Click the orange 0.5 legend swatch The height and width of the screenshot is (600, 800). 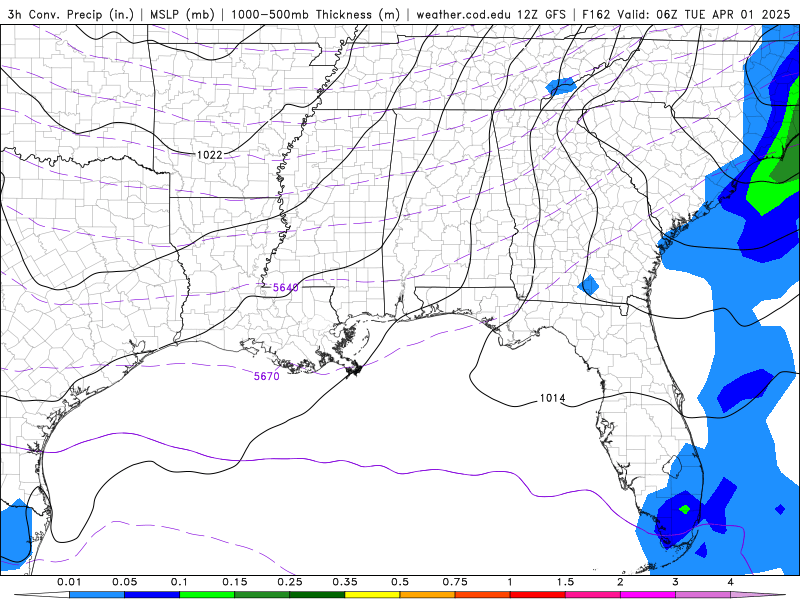click(x=428, y=595)
